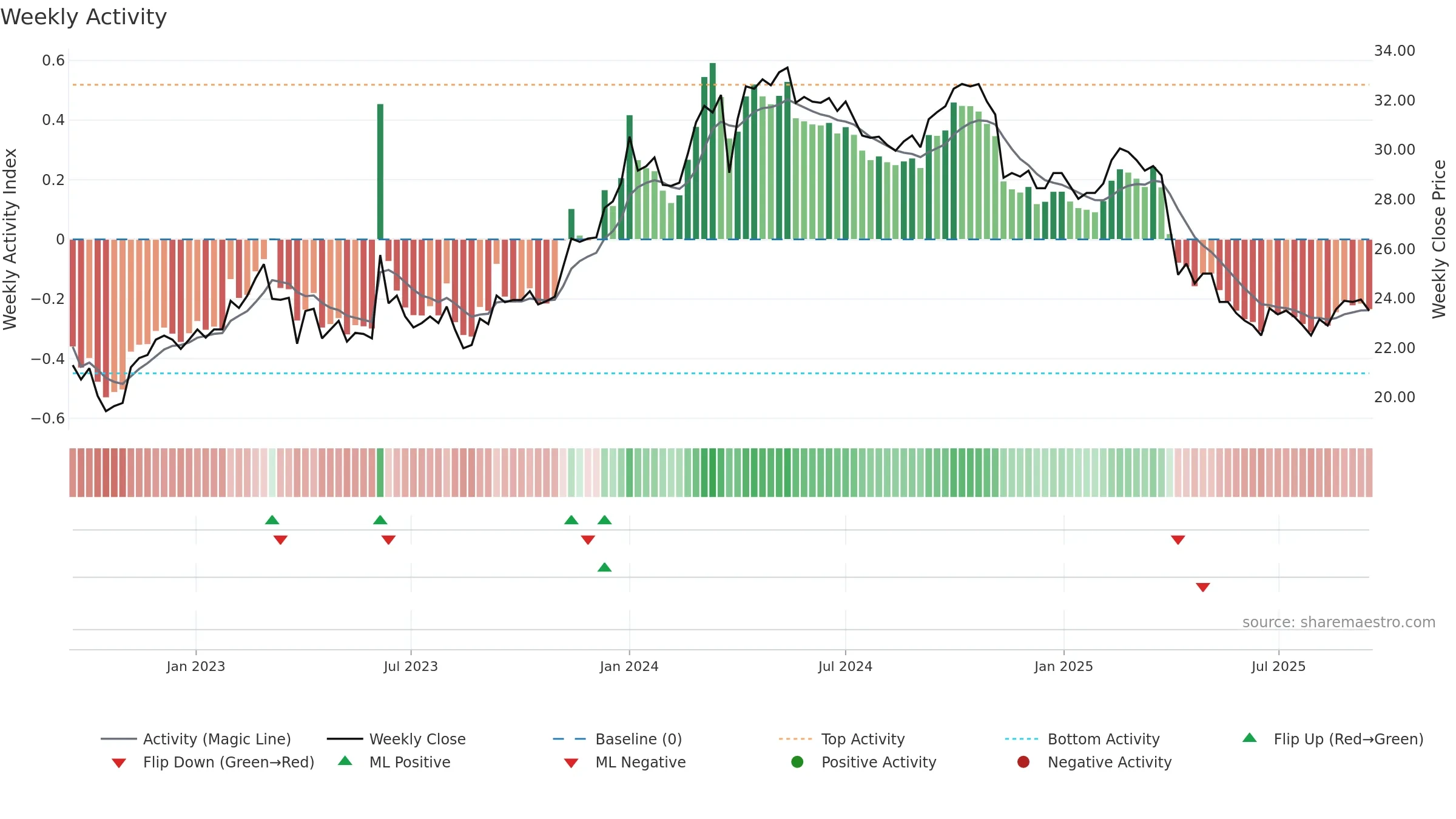1456x819 pixels.
Task: Select the red flip-down triangle in late November 2023
Action: tap(588, 540)
